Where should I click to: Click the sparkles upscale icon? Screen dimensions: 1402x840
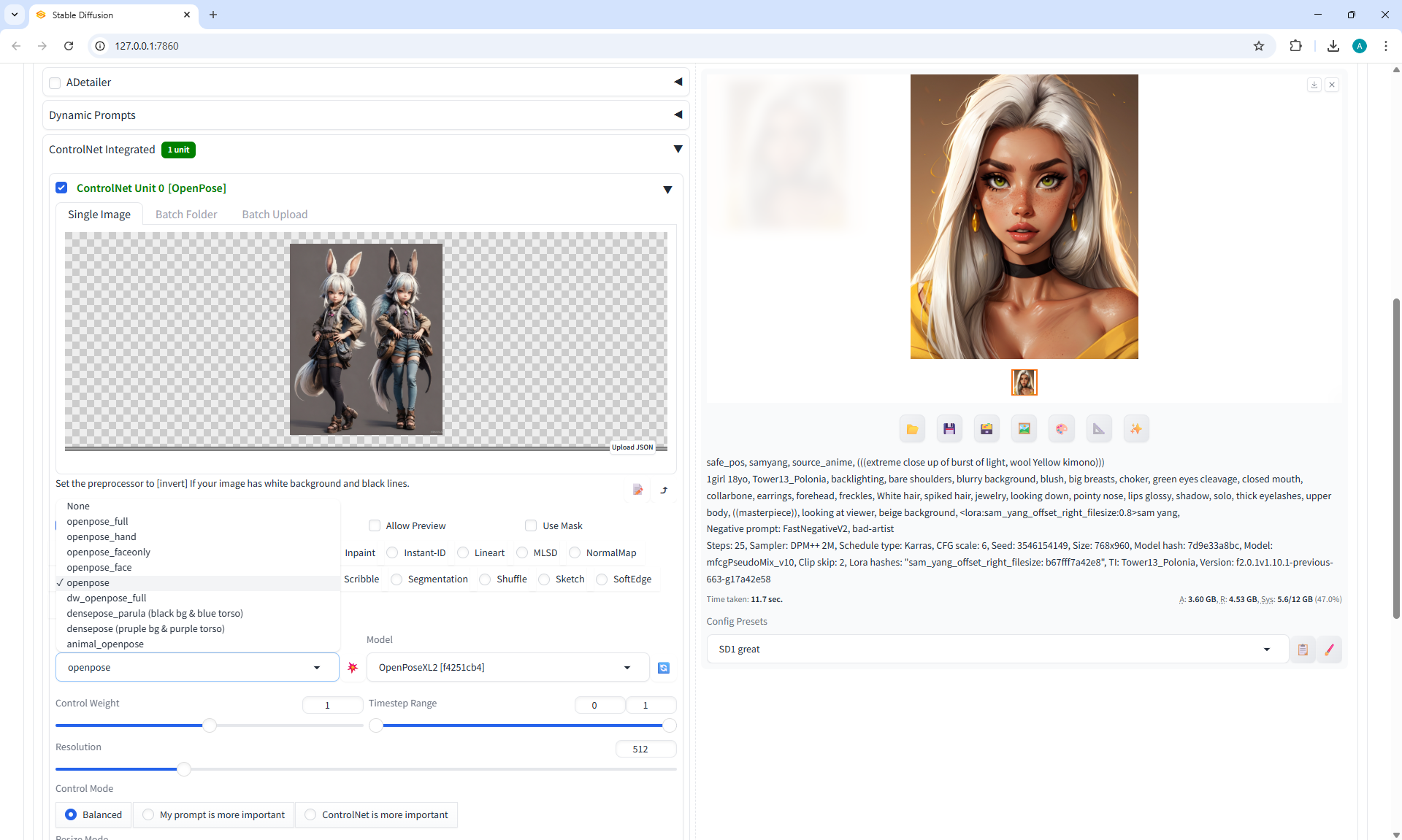pyautogui.click(x=1135, y=429)
